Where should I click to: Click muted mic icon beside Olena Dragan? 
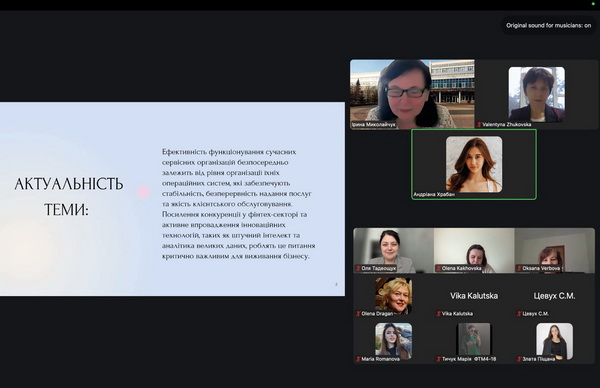[x=359, y=314]
